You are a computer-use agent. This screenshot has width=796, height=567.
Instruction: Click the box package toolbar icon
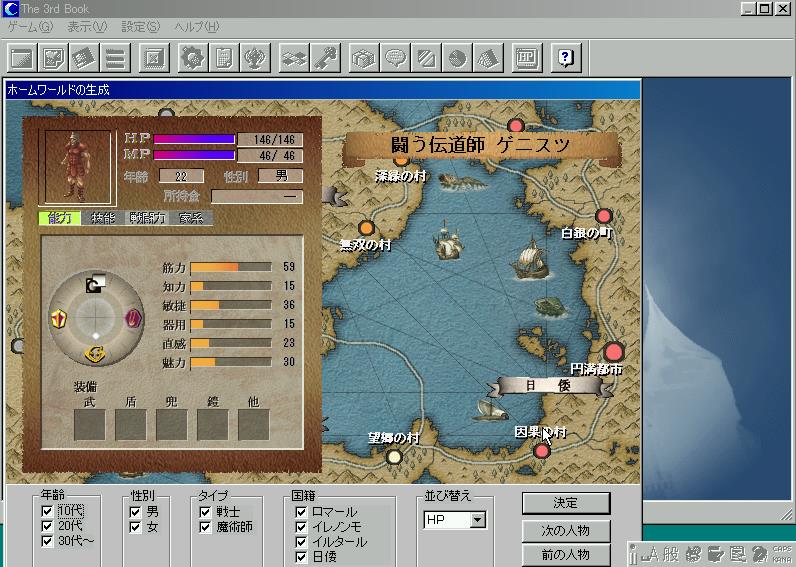tap(364, 57)
